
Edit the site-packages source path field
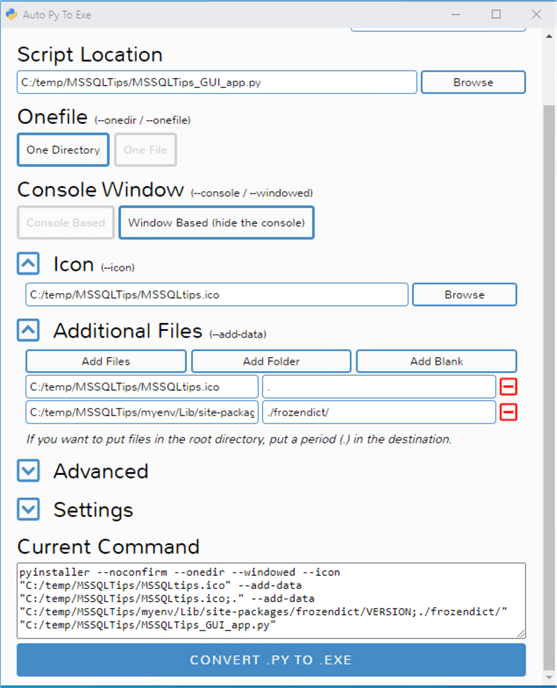coord(142,412)
